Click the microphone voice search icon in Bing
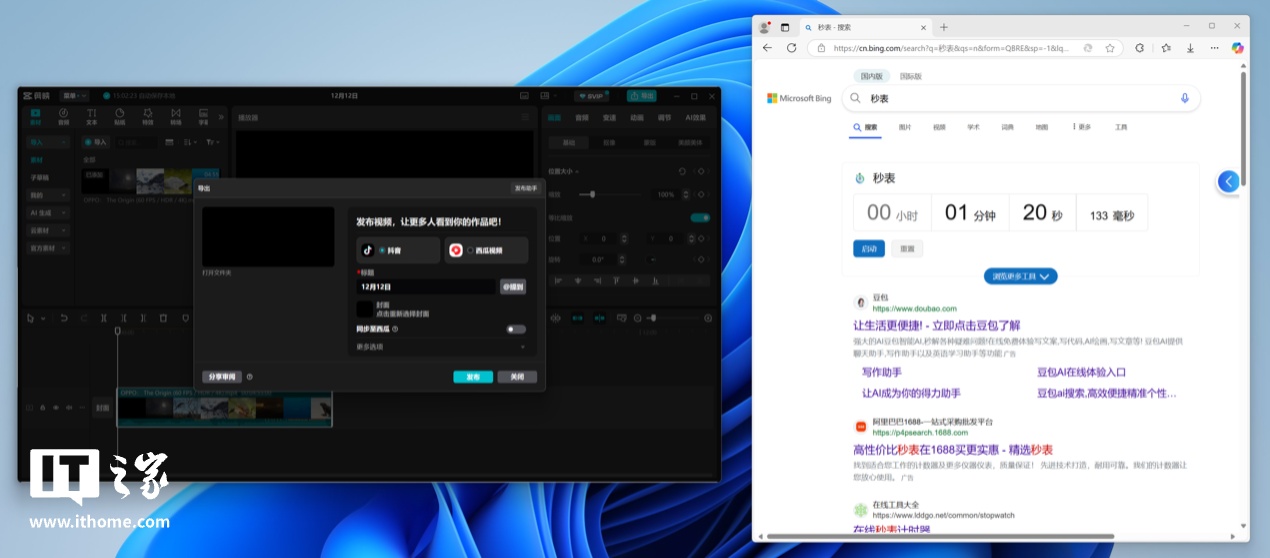Image resolution: width=1270 pixels, height=558 pixels. [1185, 98]
